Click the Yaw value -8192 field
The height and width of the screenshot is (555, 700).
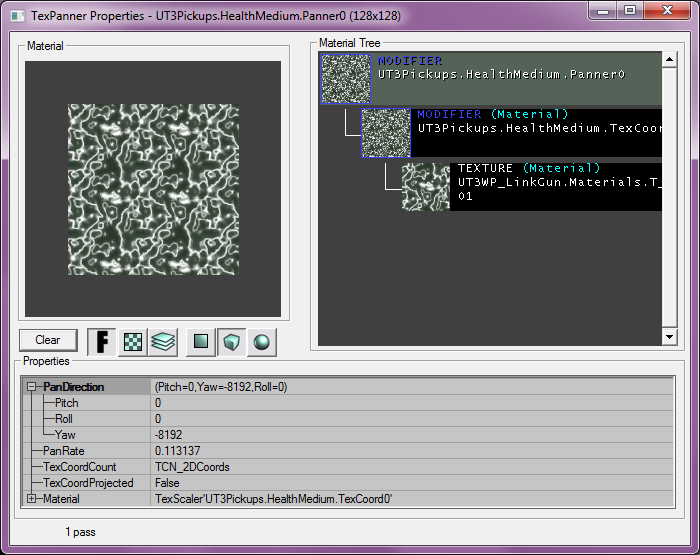pyautogui.click(x=410, y=434)
